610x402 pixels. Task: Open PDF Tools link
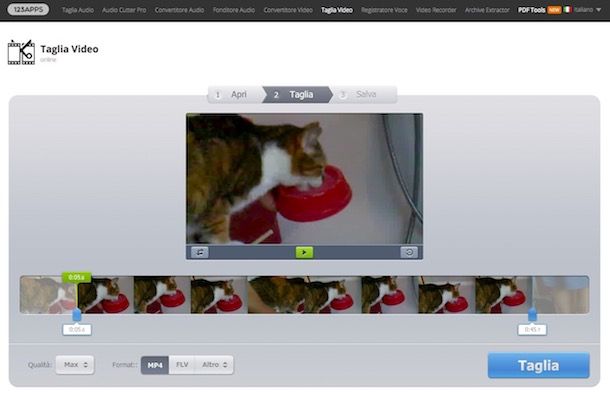click(531, 10)
